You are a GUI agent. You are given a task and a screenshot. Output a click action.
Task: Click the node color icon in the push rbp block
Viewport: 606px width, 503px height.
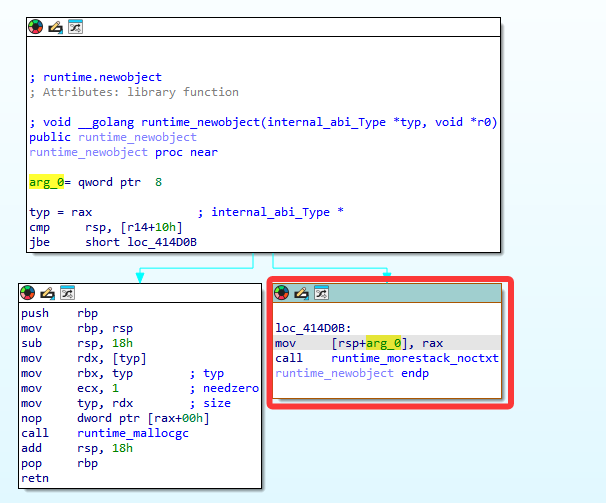pos(27,293)
